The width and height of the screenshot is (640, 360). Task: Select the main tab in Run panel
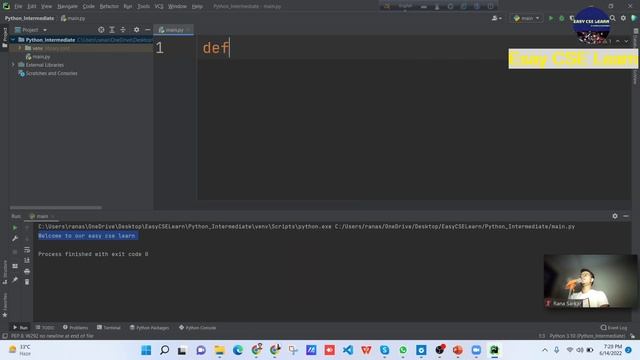(42, 216)
